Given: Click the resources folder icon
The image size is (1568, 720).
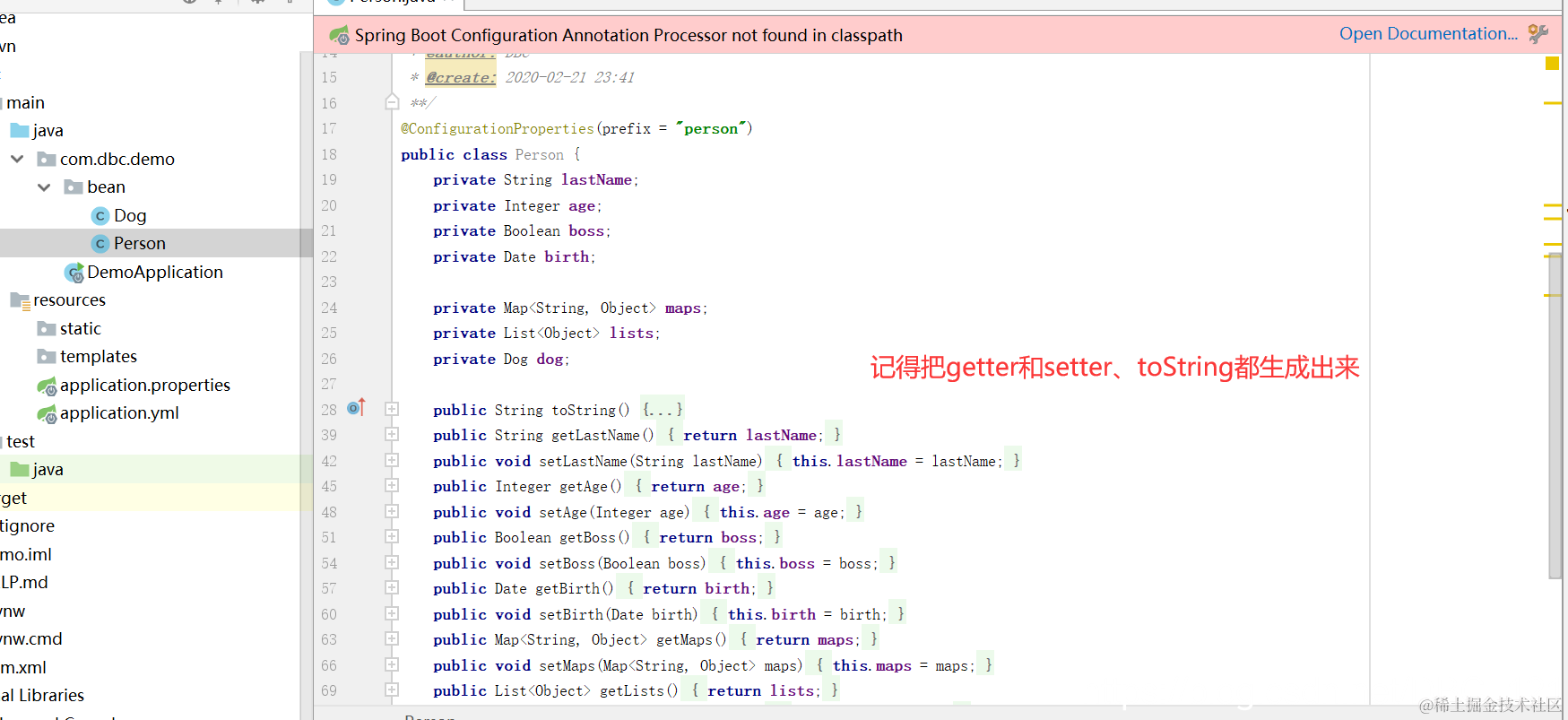Looking at the screenshot, I should tap(20, 300).
